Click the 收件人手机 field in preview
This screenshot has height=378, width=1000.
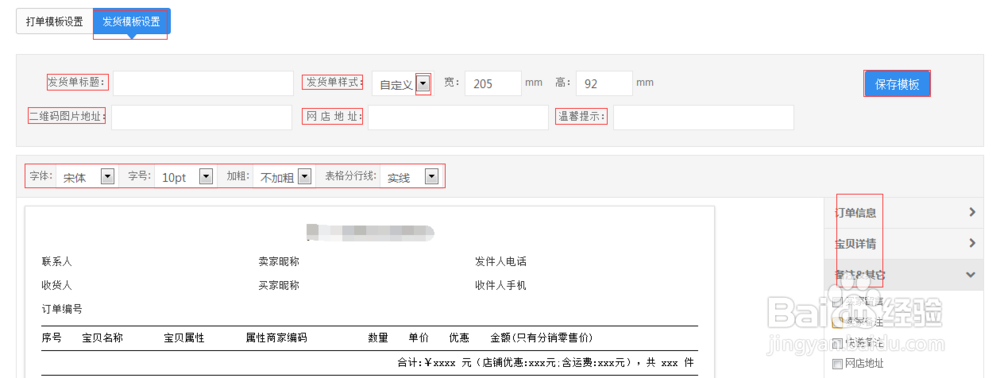click(x=501, y=285)
